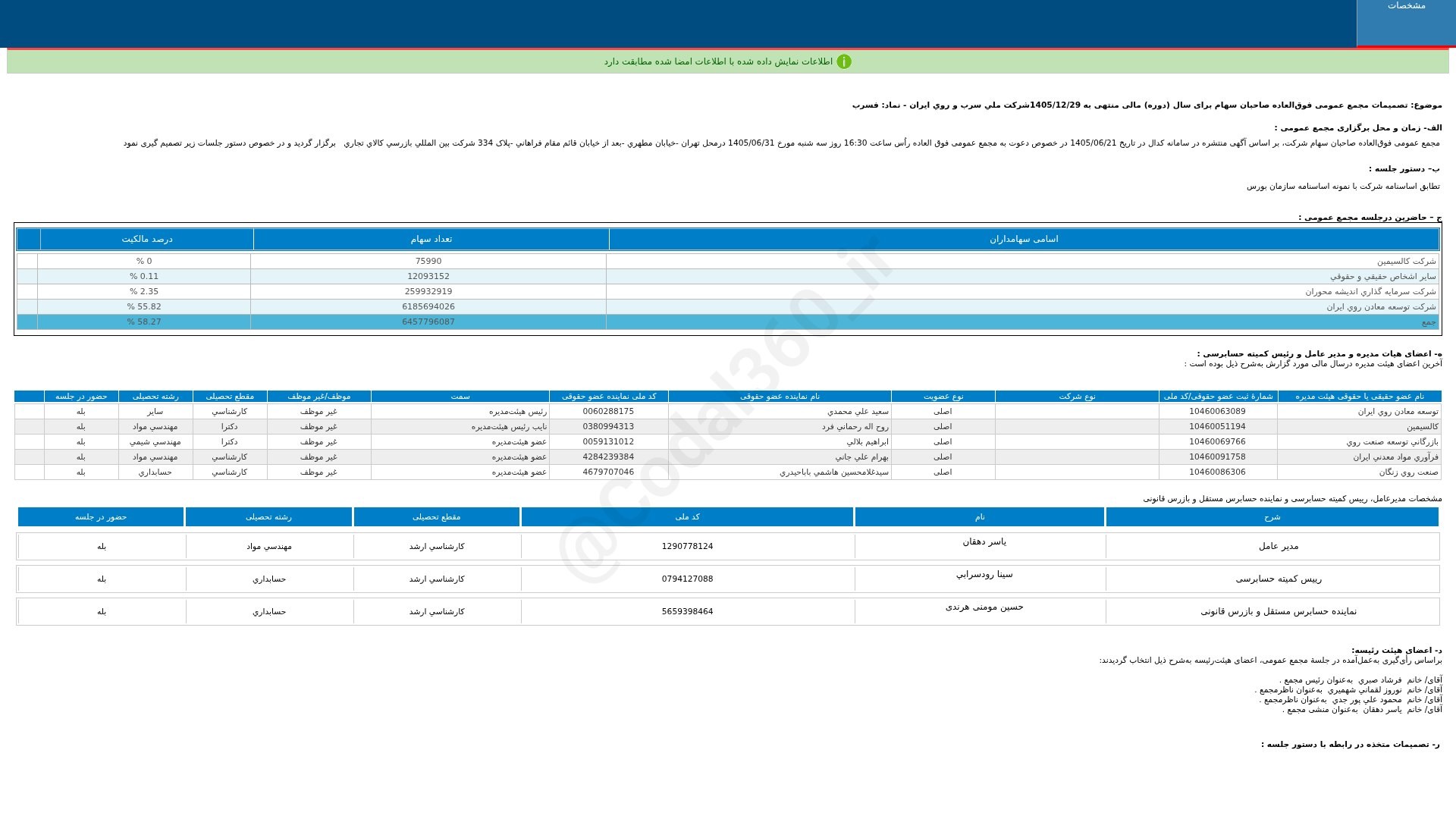Screen dimensions: 1456x819
Task: Click the کد ملی header in lower table
Action: [x=687, y=517]
